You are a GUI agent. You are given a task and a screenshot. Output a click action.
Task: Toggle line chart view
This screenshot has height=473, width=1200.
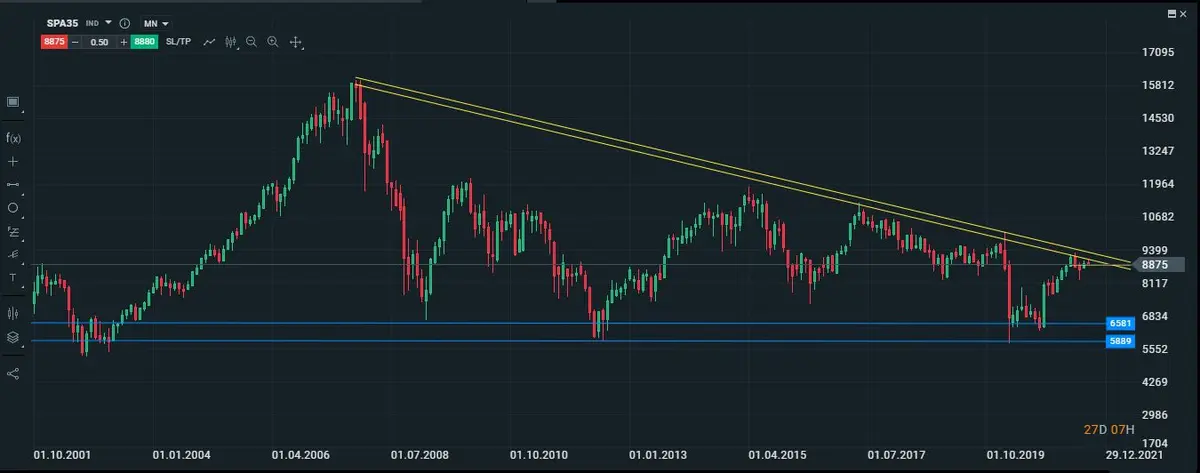click(x=209, y=42)
